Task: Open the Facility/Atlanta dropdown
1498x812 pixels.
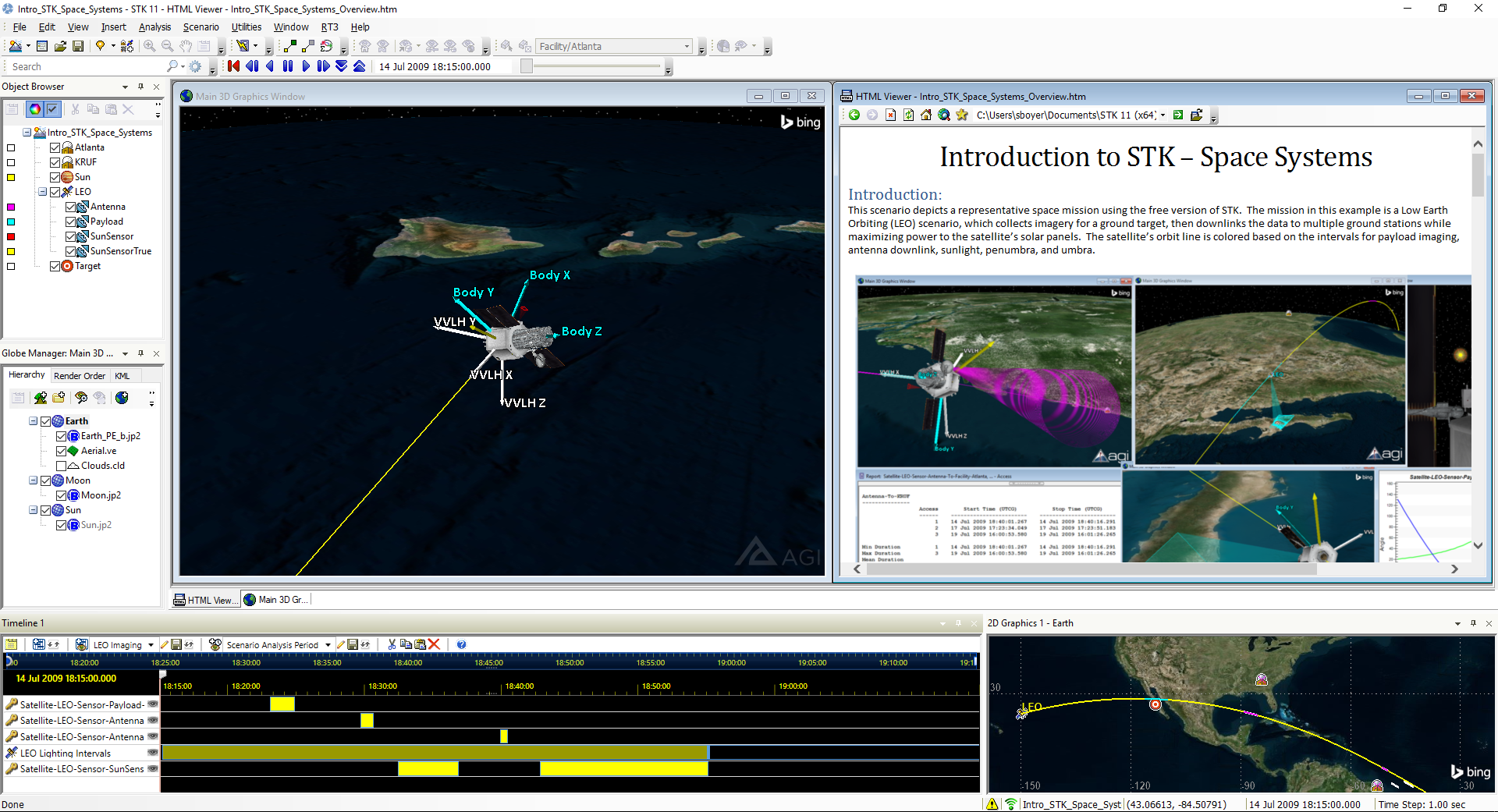Action: (x=686, y=46)
